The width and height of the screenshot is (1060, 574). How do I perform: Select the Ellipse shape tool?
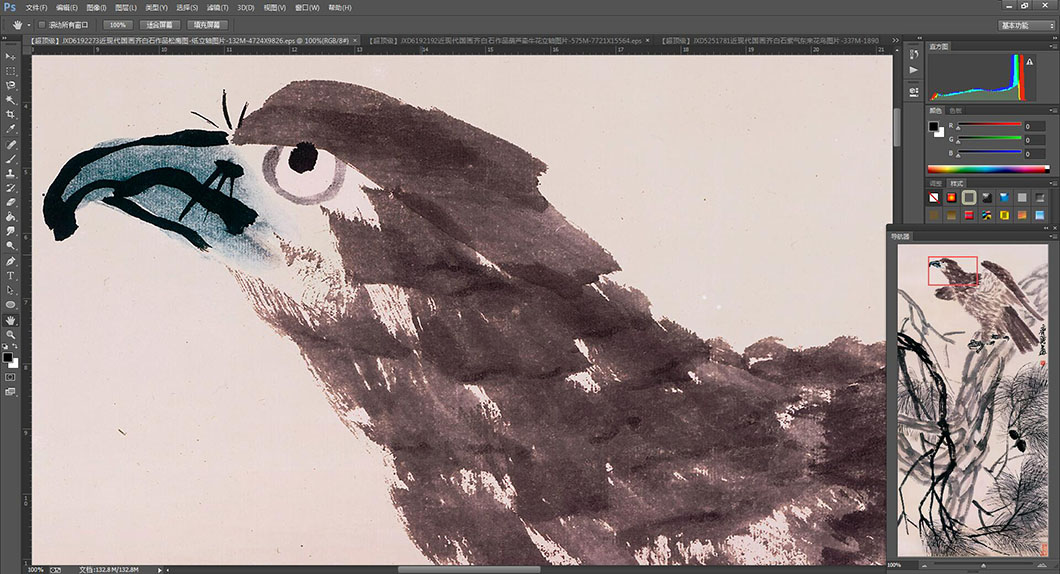[x=10, y=305]
